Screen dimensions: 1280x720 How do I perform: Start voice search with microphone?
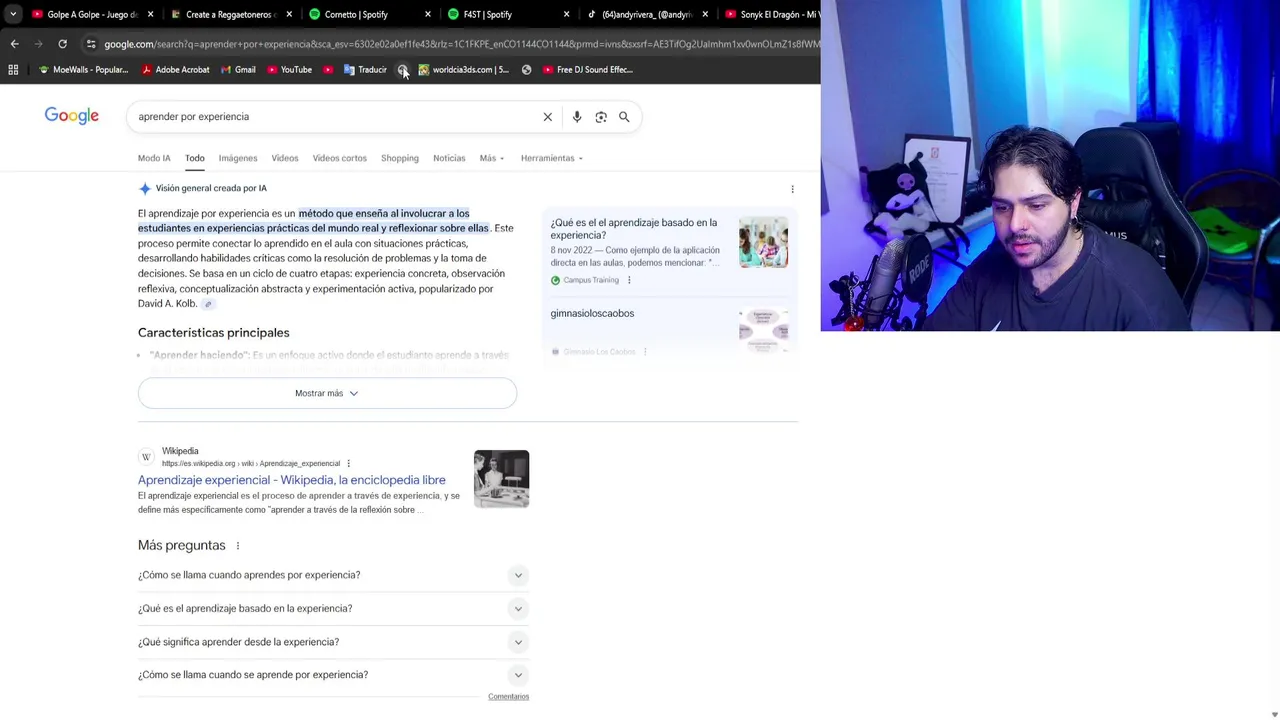point(577,117)
